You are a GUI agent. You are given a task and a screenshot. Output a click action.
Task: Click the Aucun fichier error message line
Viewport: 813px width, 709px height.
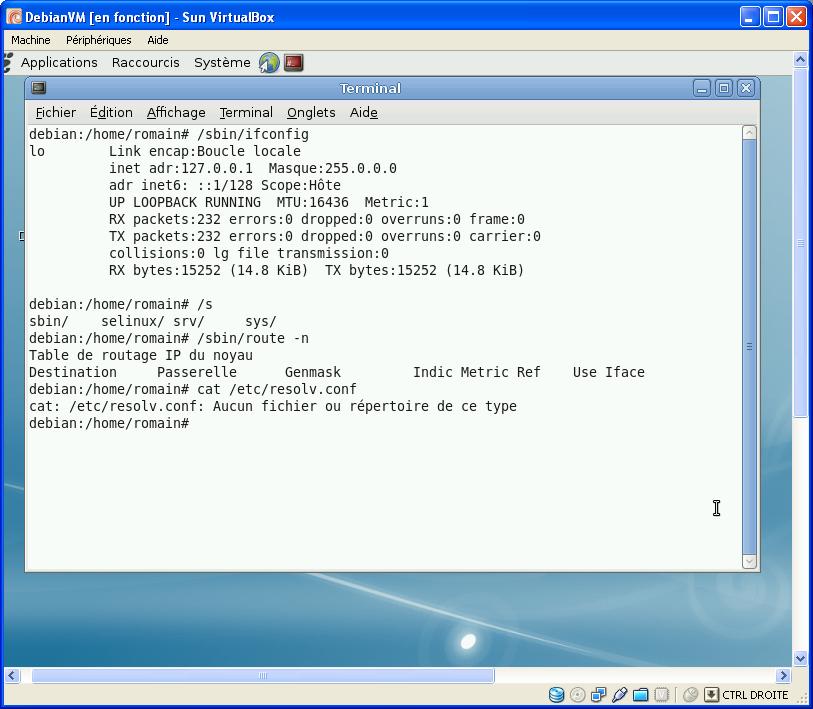pos(273,406)
